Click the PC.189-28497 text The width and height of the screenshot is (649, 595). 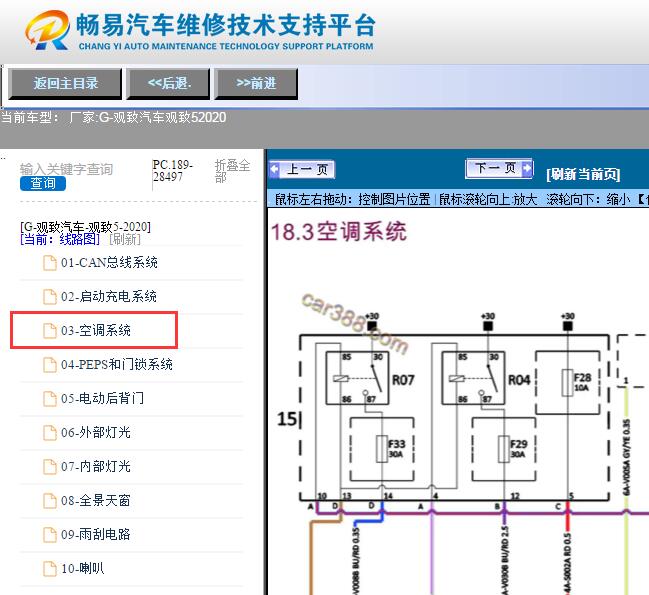pos(172,170)
